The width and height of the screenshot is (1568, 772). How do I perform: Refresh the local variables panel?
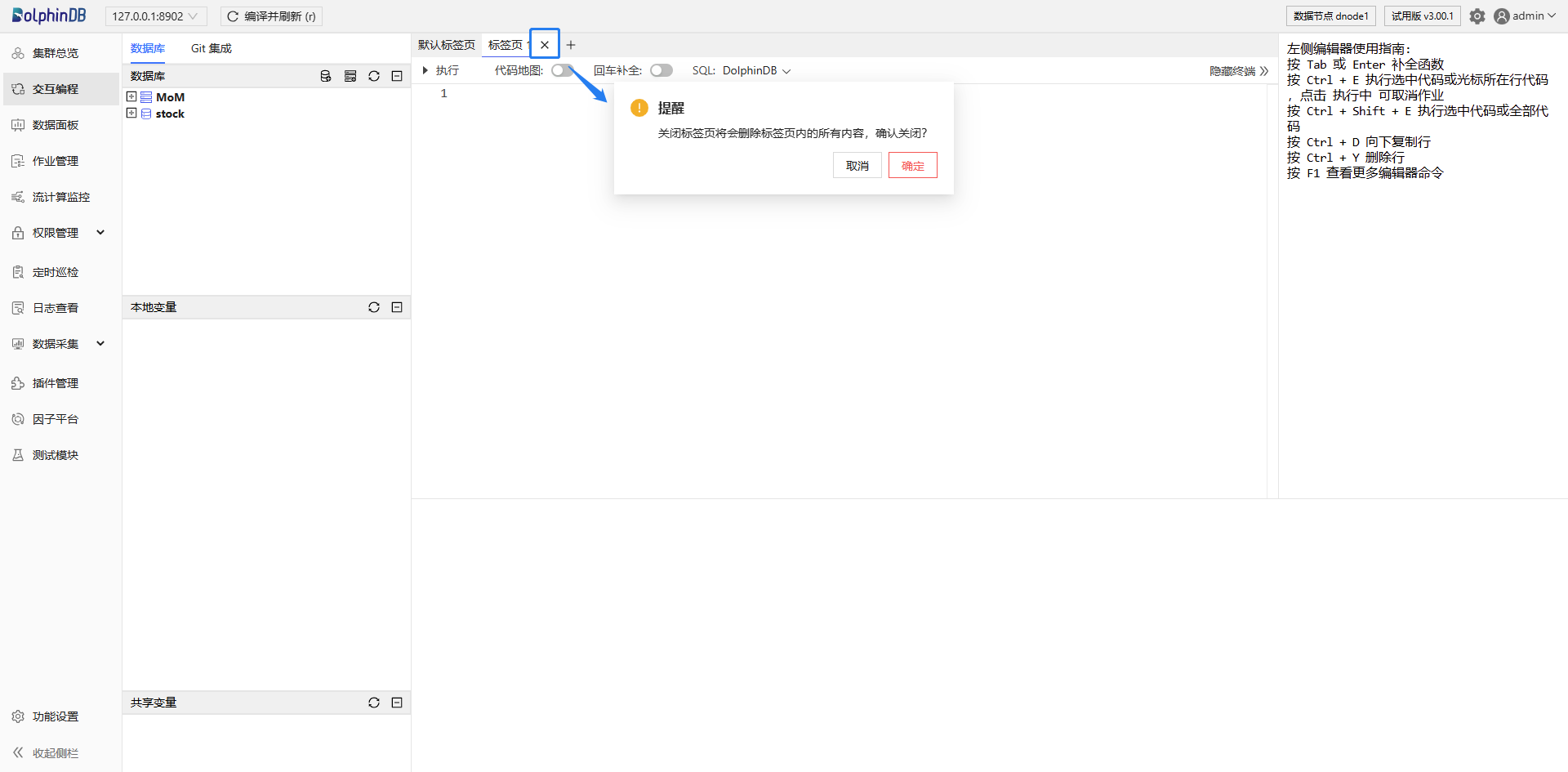click(x=374, y=307)
